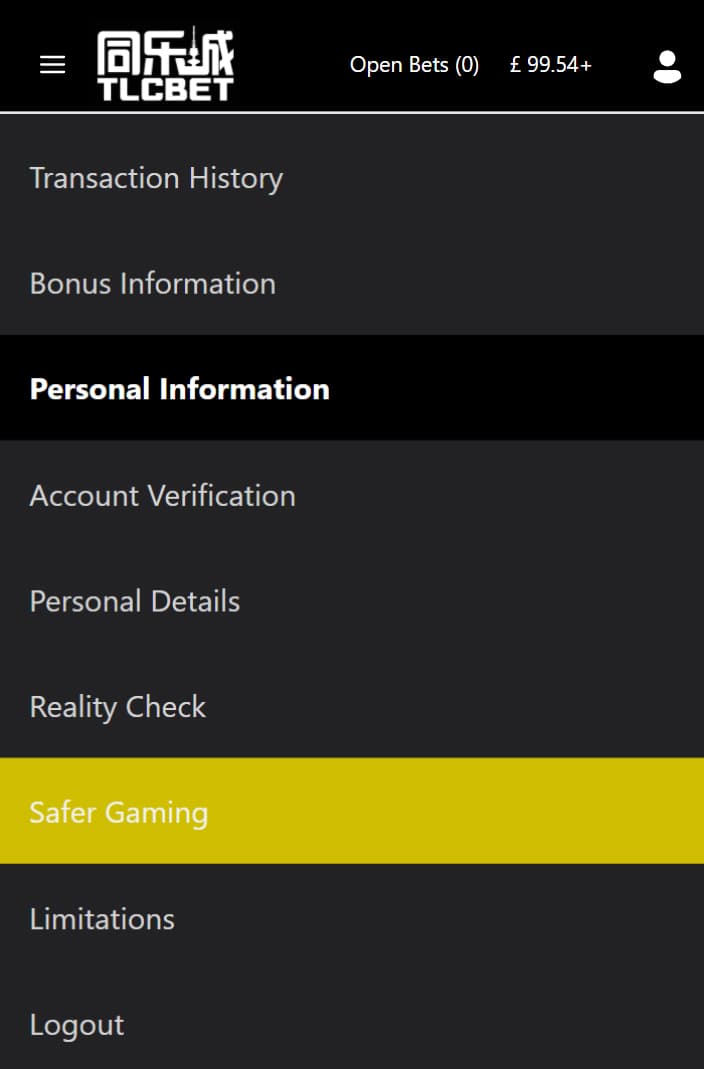Viewport: 704px width, 1069px height.
Task: Click the Chinese characters in the logo
Action: coord(166,52)
